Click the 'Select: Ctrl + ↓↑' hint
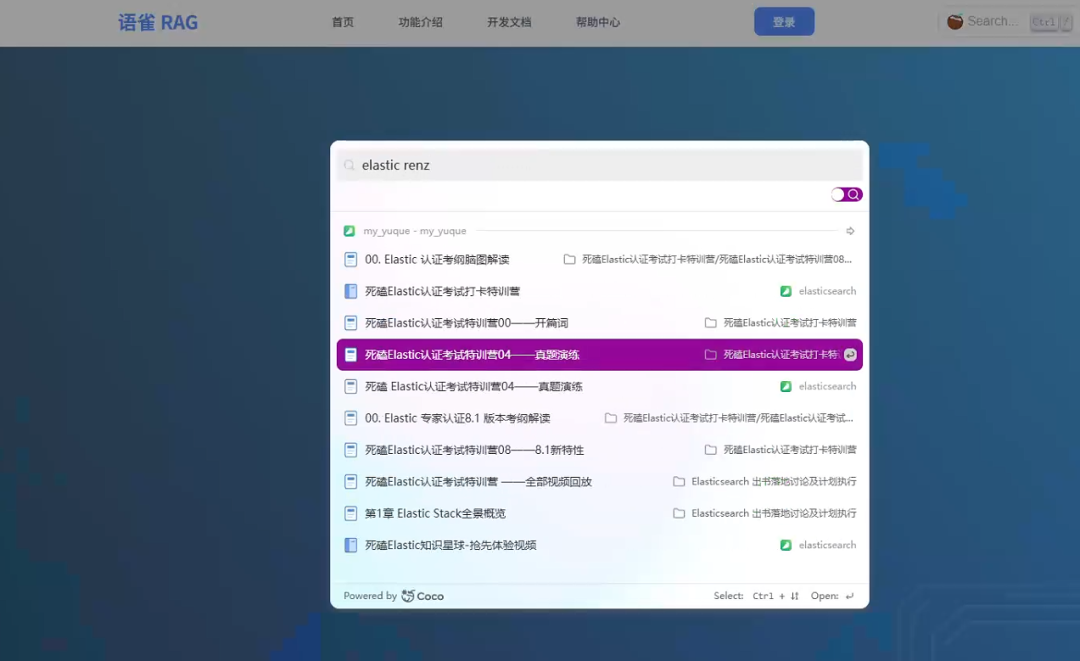The image size is (1080, 661). (x=756, y=596)
